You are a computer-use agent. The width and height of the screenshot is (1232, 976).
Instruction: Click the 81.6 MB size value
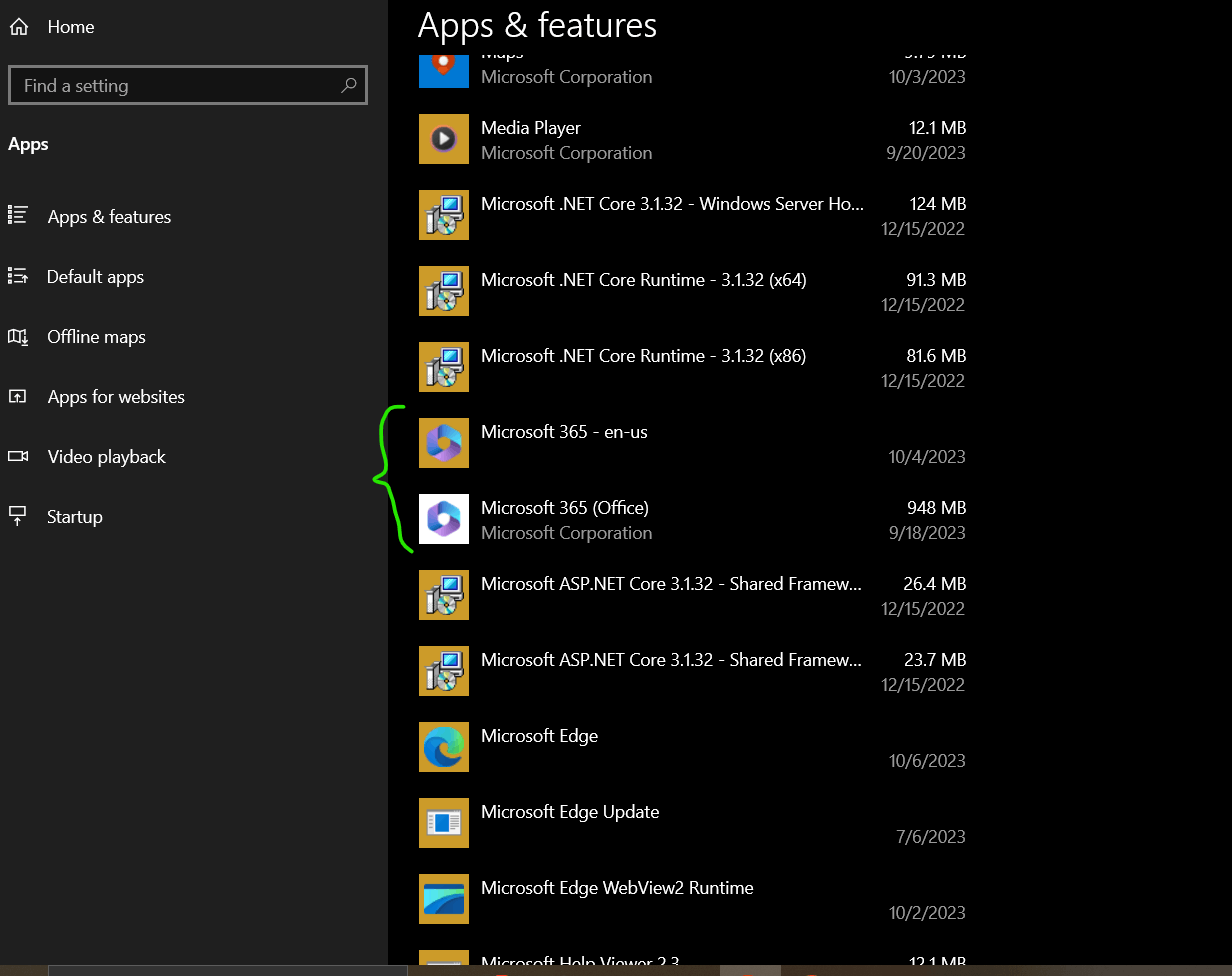tap(937, 356)
